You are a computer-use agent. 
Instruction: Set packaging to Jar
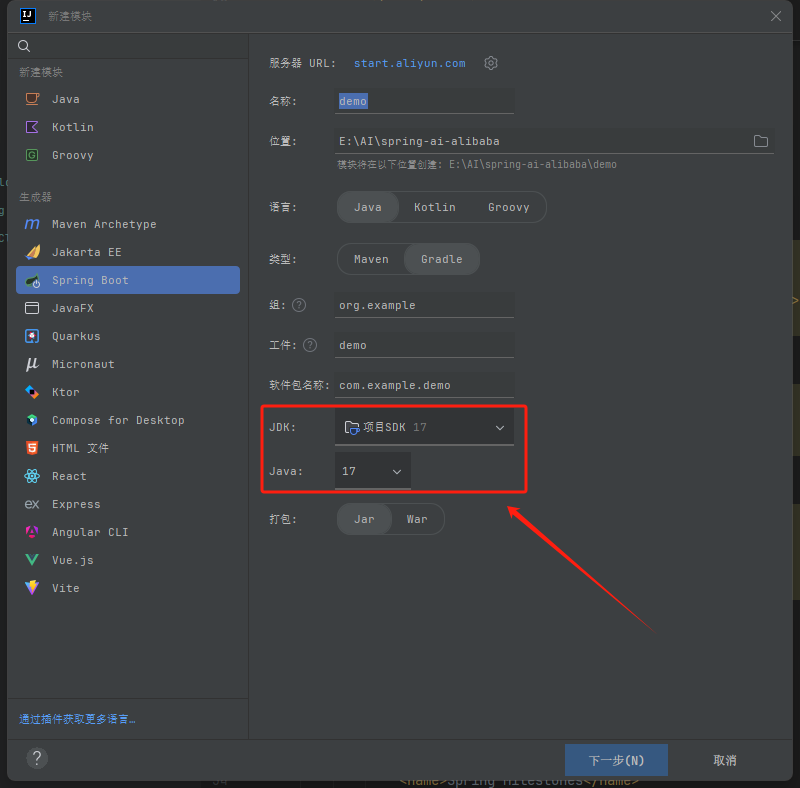tap(364, 519)
